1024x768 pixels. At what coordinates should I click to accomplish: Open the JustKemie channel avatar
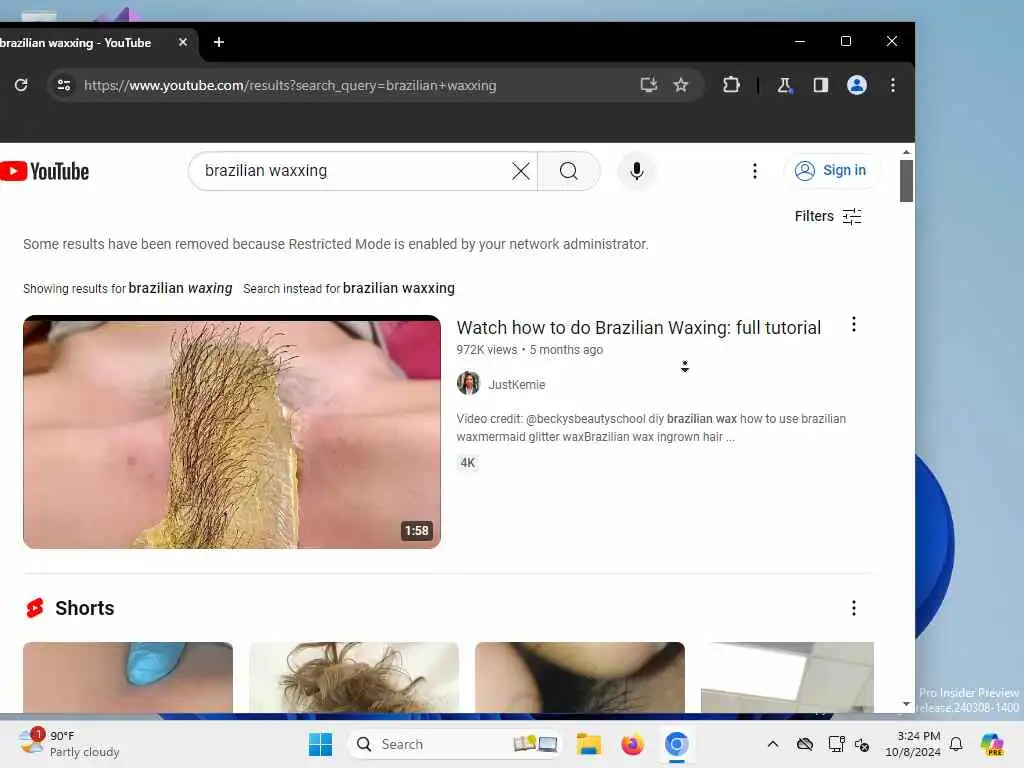(x=468, y=383)
